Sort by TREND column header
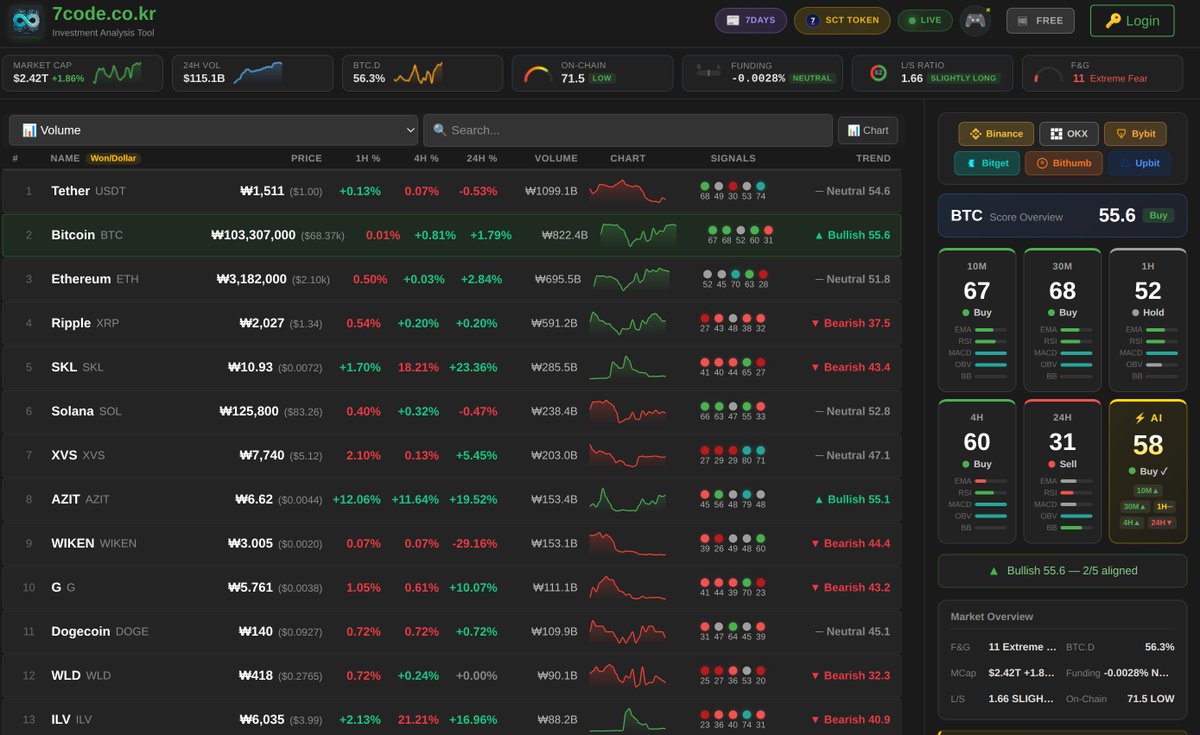 [x=873, y=158]
